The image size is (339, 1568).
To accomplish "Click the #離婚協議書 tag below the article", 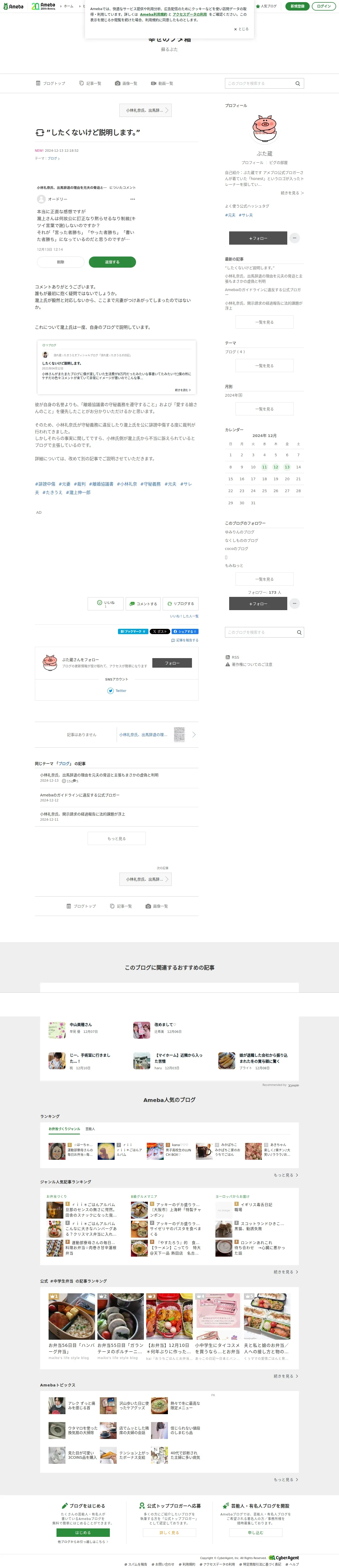I will point(101,484).
